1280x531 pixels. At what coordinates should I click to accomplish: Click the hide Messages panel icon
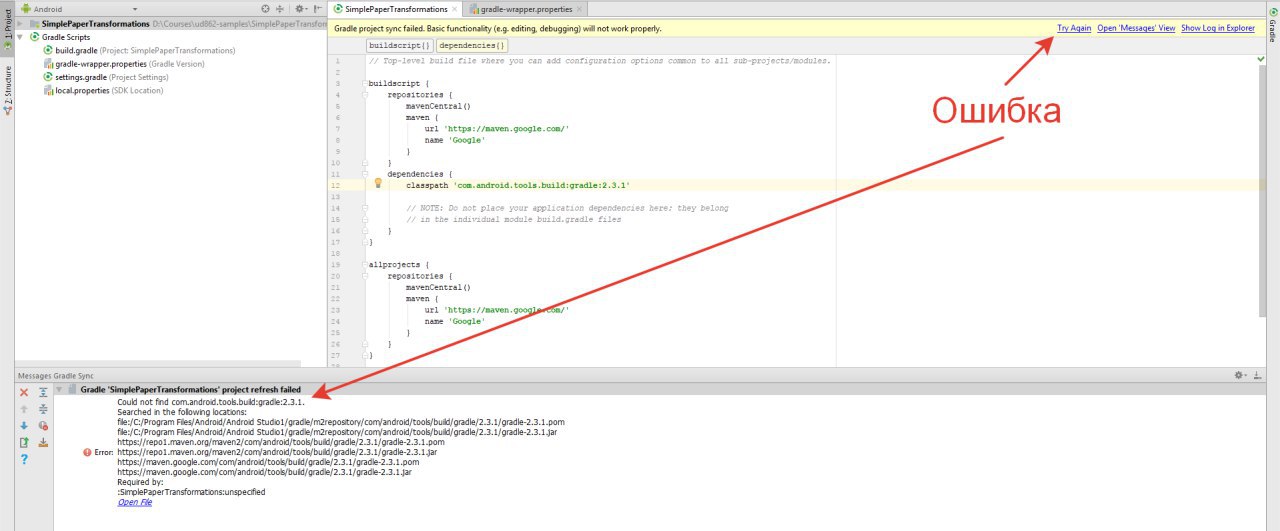pos(1258,375)
